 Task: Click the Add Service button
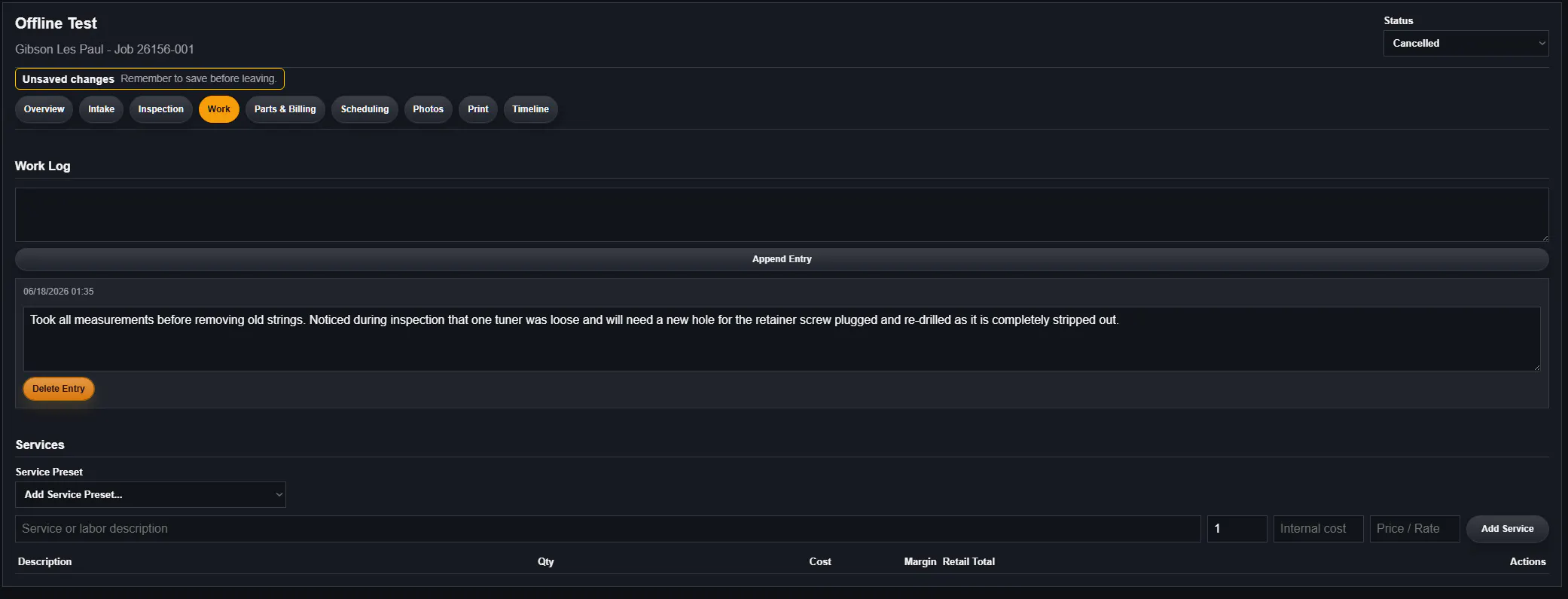coord(1507,529)
